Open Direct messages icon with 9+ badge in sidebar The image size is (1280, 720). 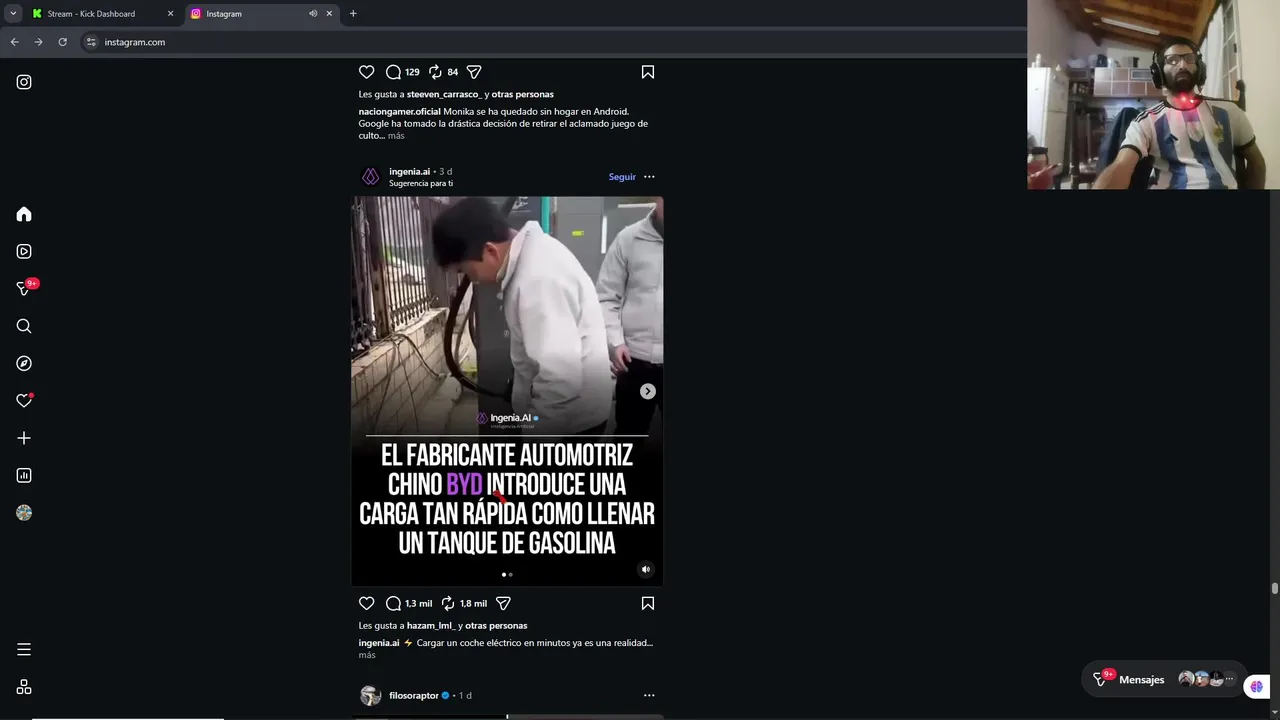click(x=24, y=289)
